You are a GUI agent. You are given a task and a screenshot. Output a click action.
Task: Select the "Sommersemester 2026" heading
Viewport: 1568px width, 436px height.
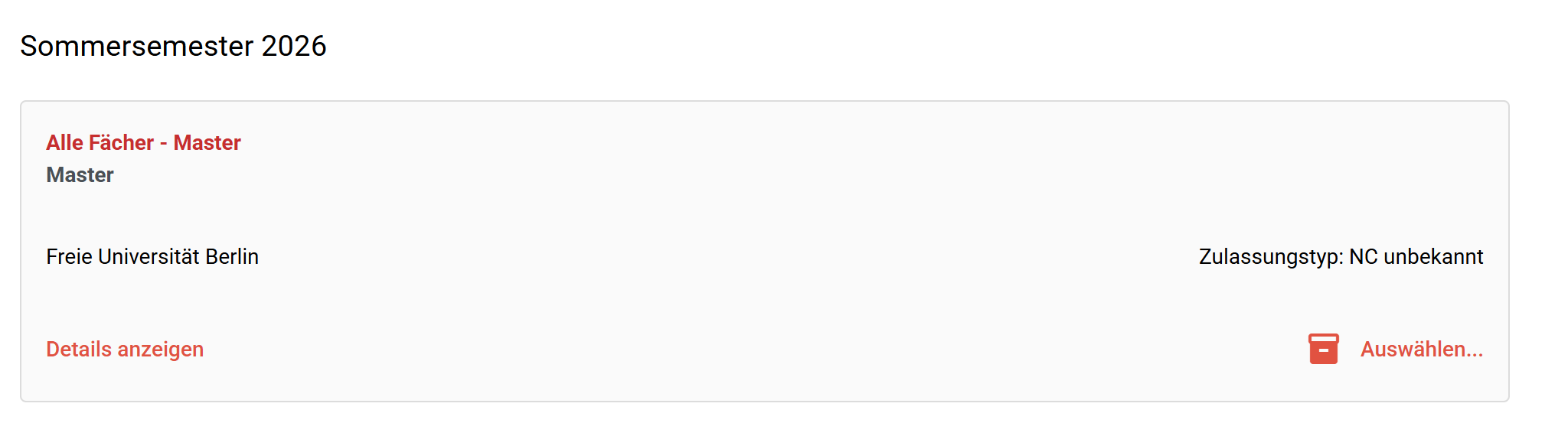pos(173,46)
